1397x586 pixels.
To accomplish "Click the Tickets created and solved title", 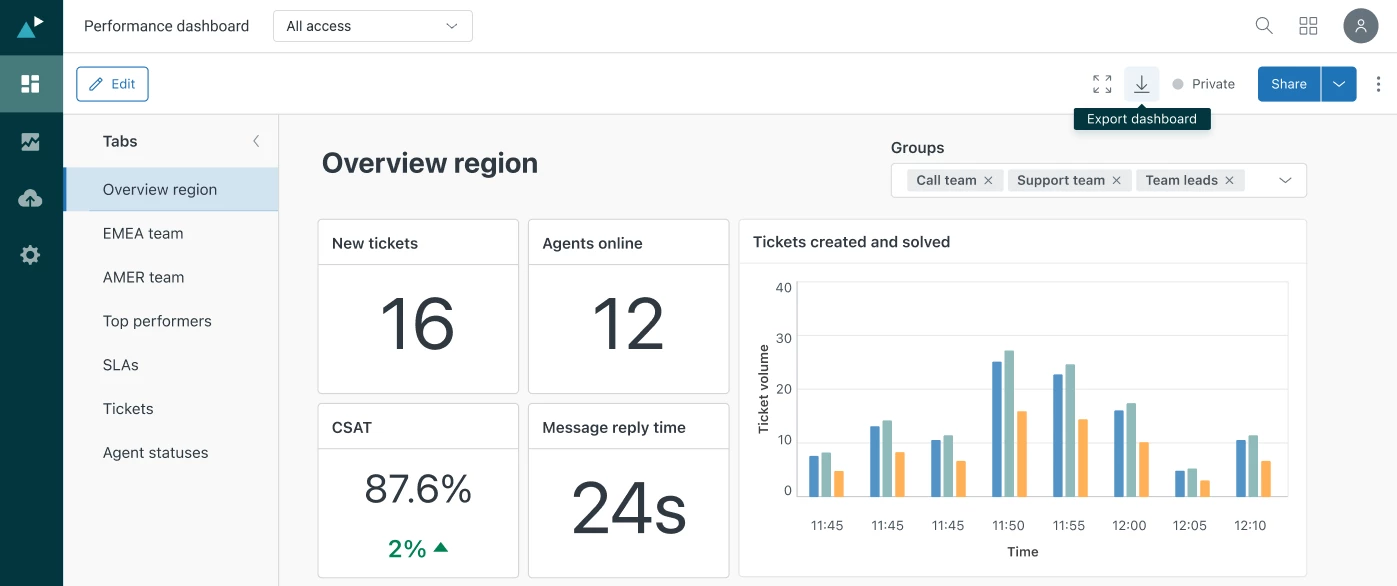I will (851, 242).
